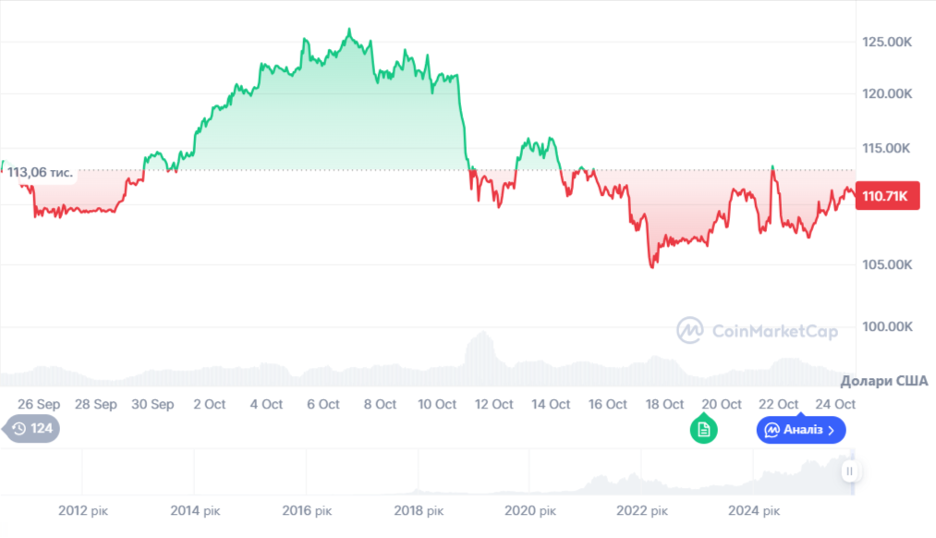Click the 105.00K price axis label
The height and width of the screenshot is (538, 936).
886,265
